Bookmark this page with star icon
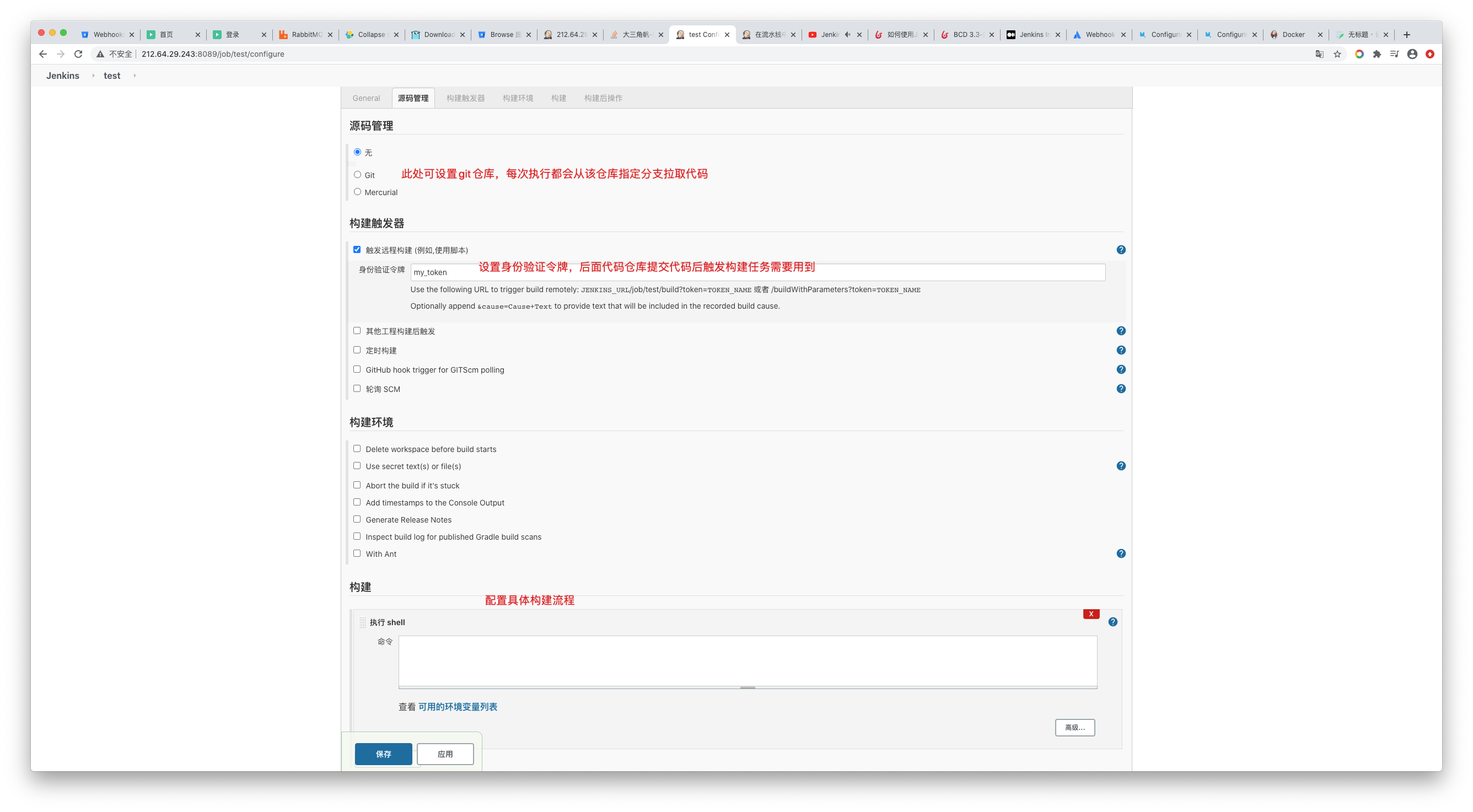1473x812 pixels. (x=1337, y=54)
